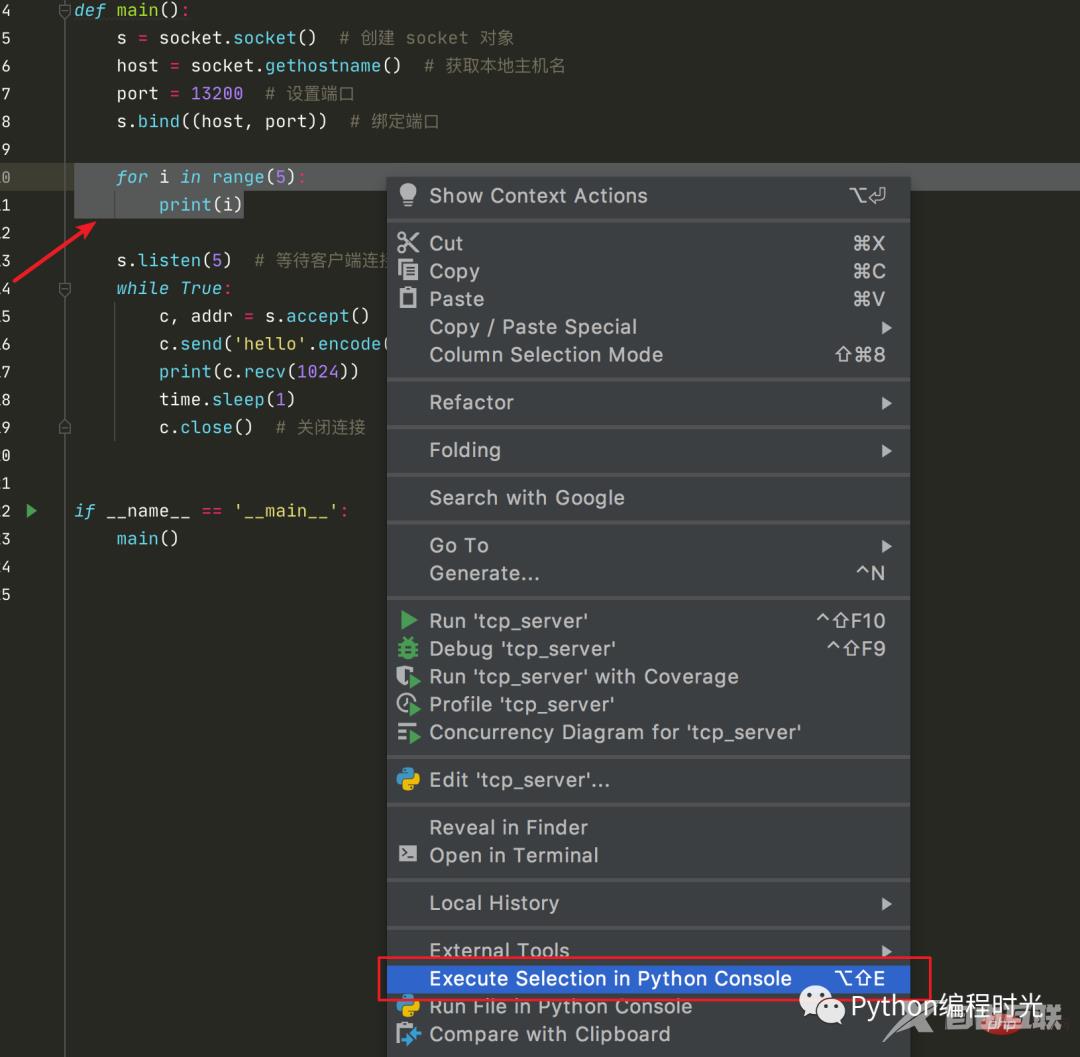Run 'tcp_server' using the green run icon
This screenshot has height=1057, width=1080.
tap(508, 620)
